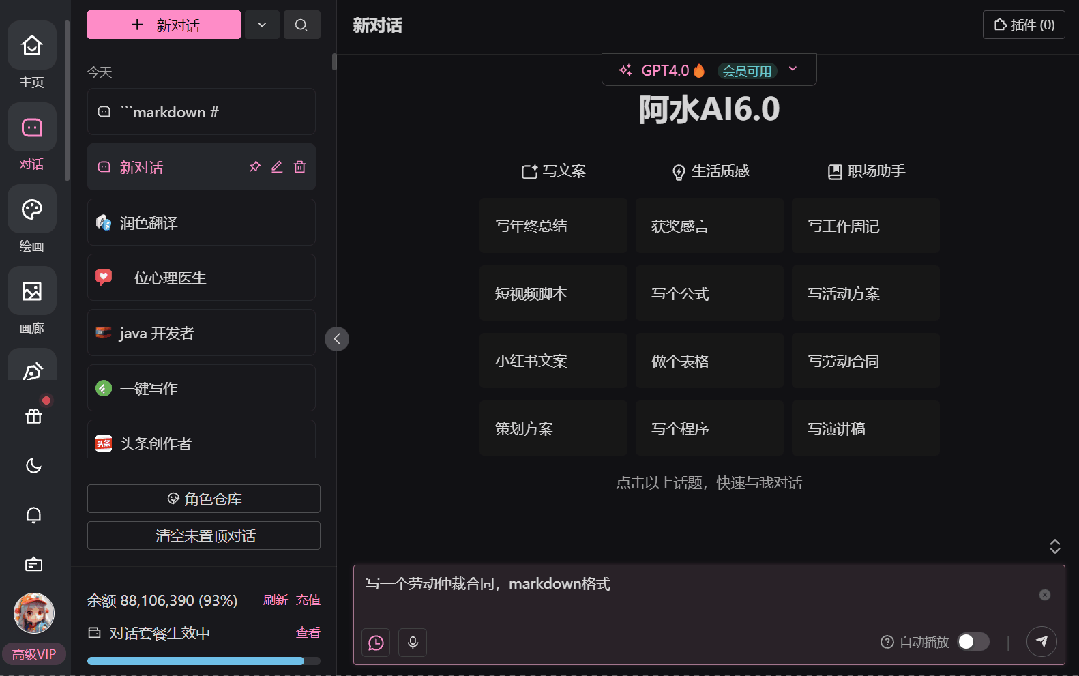Choose the 写个公式 prompt card
Viewport: 1079px width, 676px height.
pyautogui.click(x=709, y=293)
